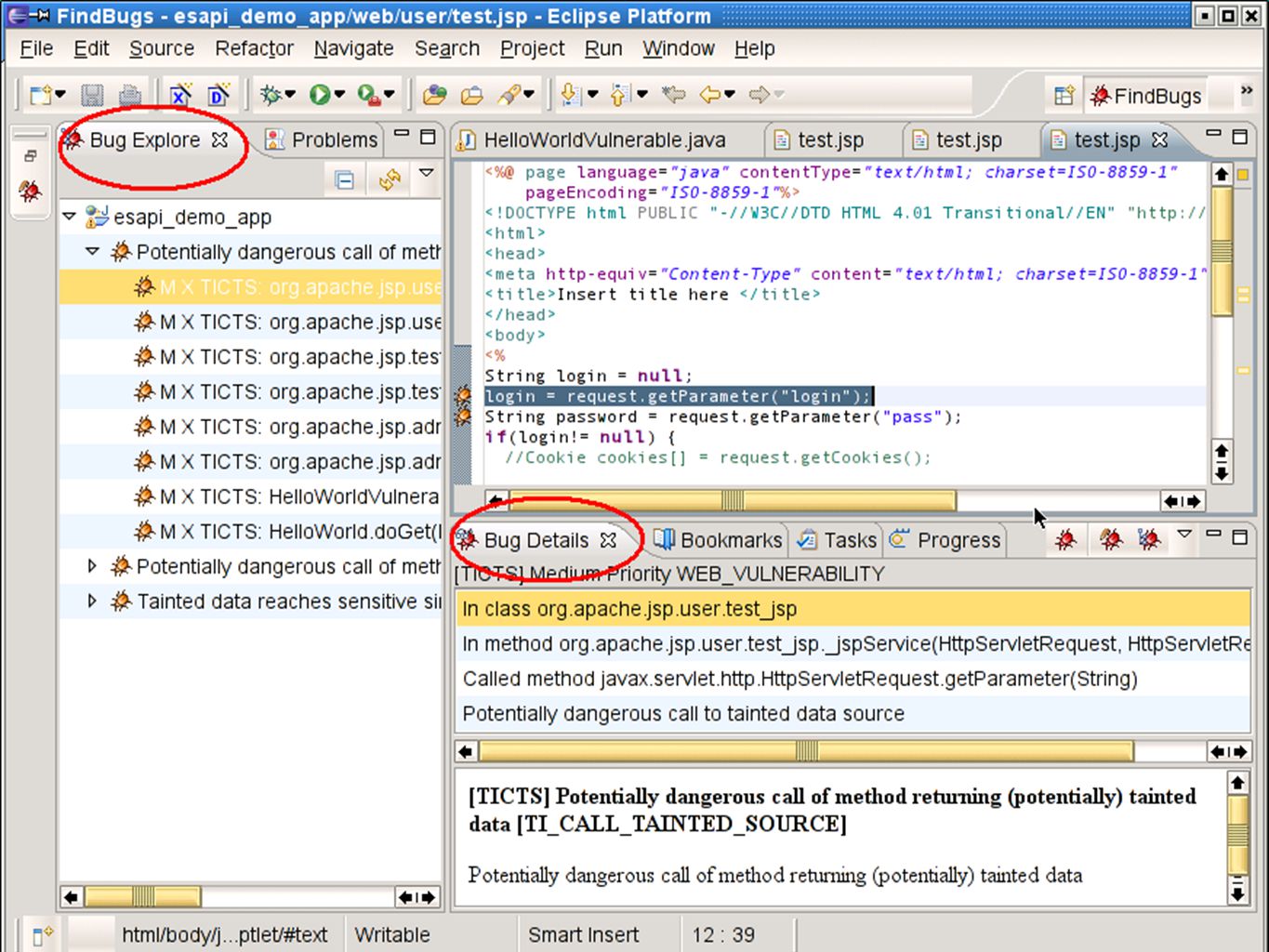1269x952 pixels.
Task: Switch to the Bookmarks tab
Action: [718, 540]
